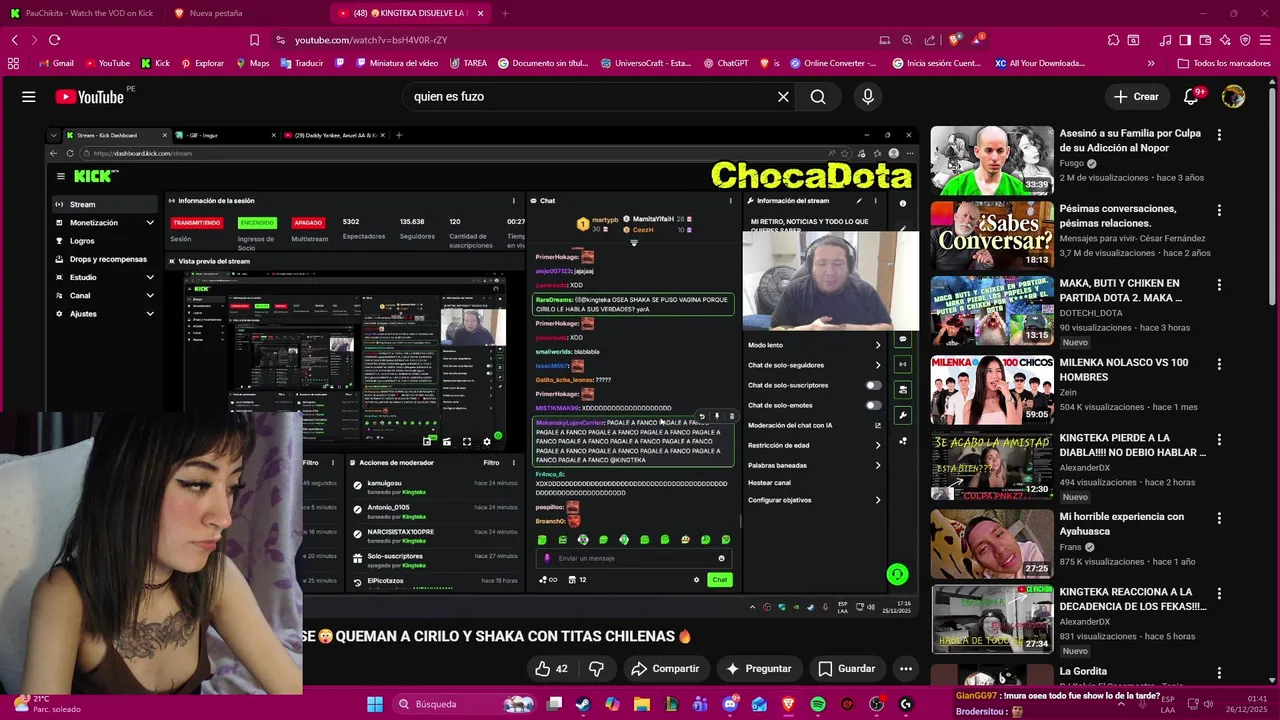Open the Brave main hamburger menu
The width and height of the screenshot is (1280, 720).
point(1265,40)
